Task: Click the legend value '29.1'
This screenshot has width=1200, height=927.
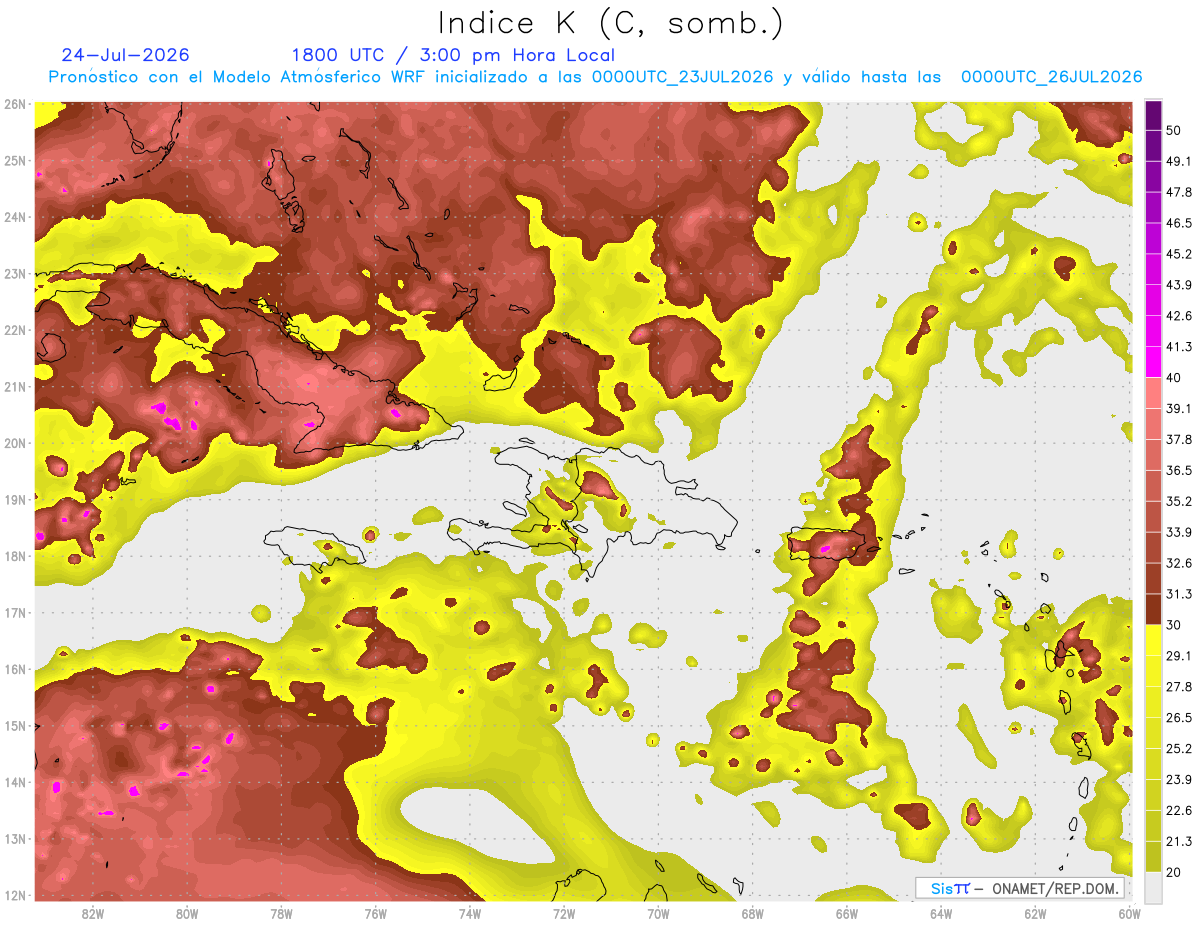Action: [1179, 656]
